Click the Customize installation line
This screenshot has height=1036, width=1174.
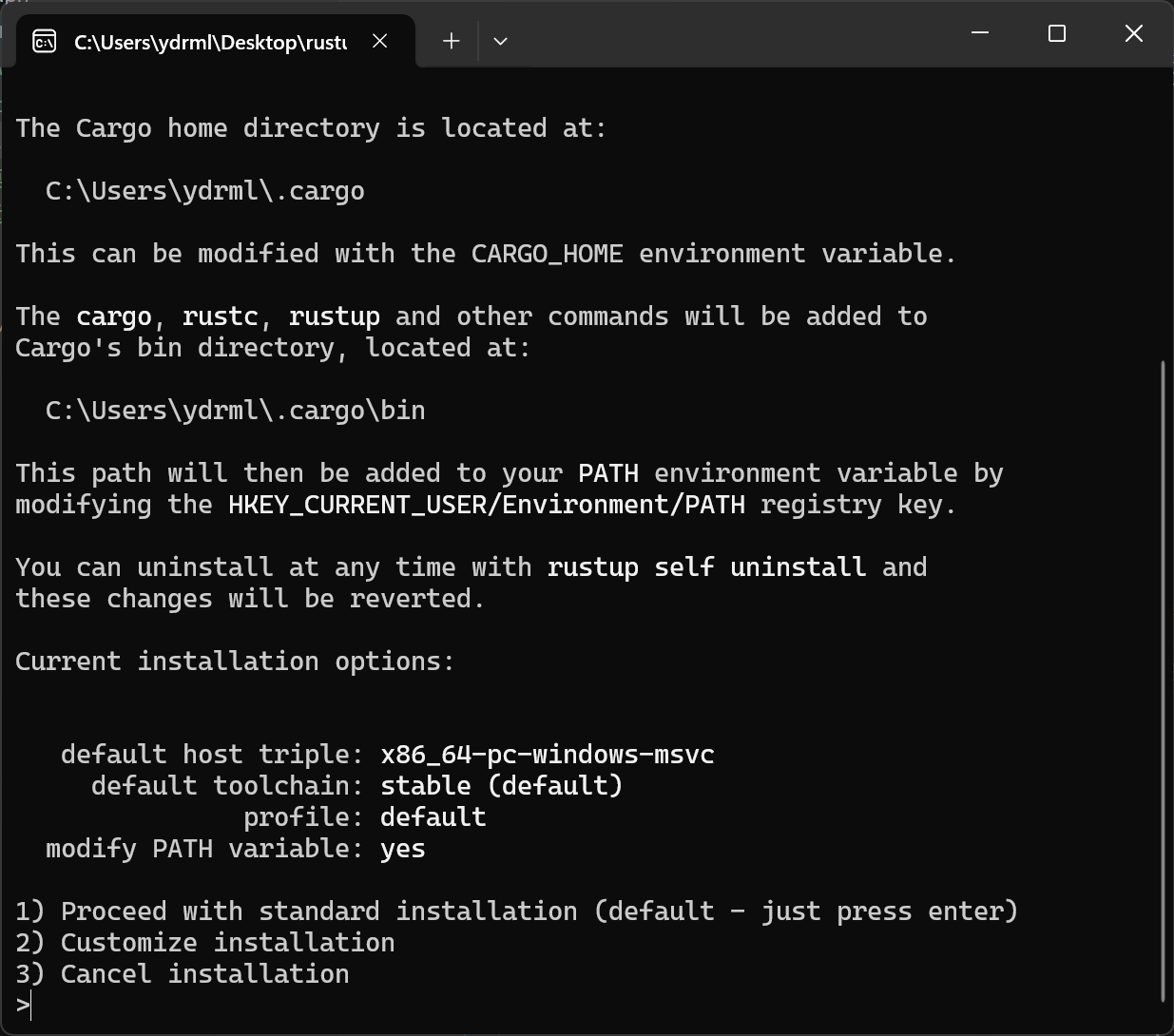[x=204, y=942]
